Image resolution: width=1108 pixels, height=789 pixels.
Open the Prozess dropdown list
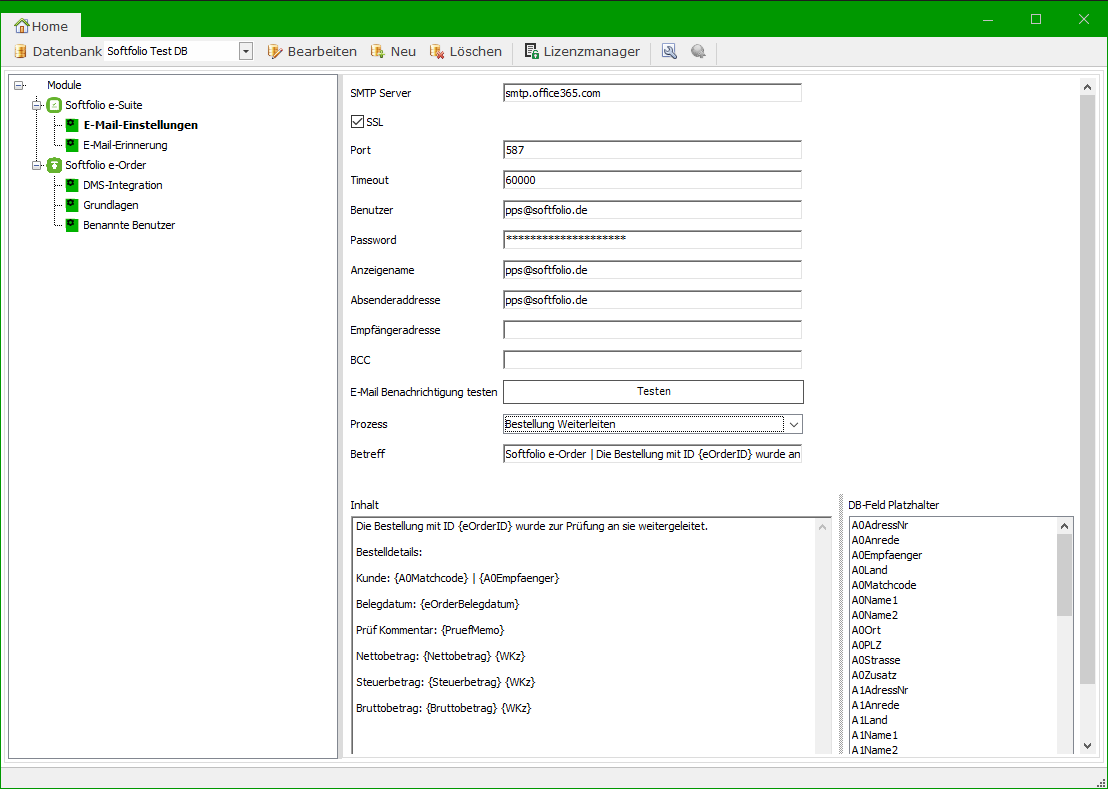click(x=793, y=424)
